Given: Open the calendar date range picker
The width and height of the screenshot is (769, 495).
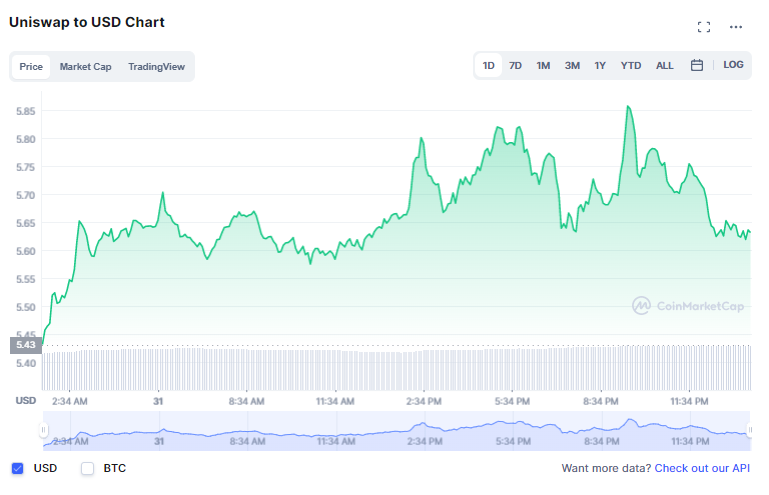Looking at the screenshot, I should click(696, 65).
